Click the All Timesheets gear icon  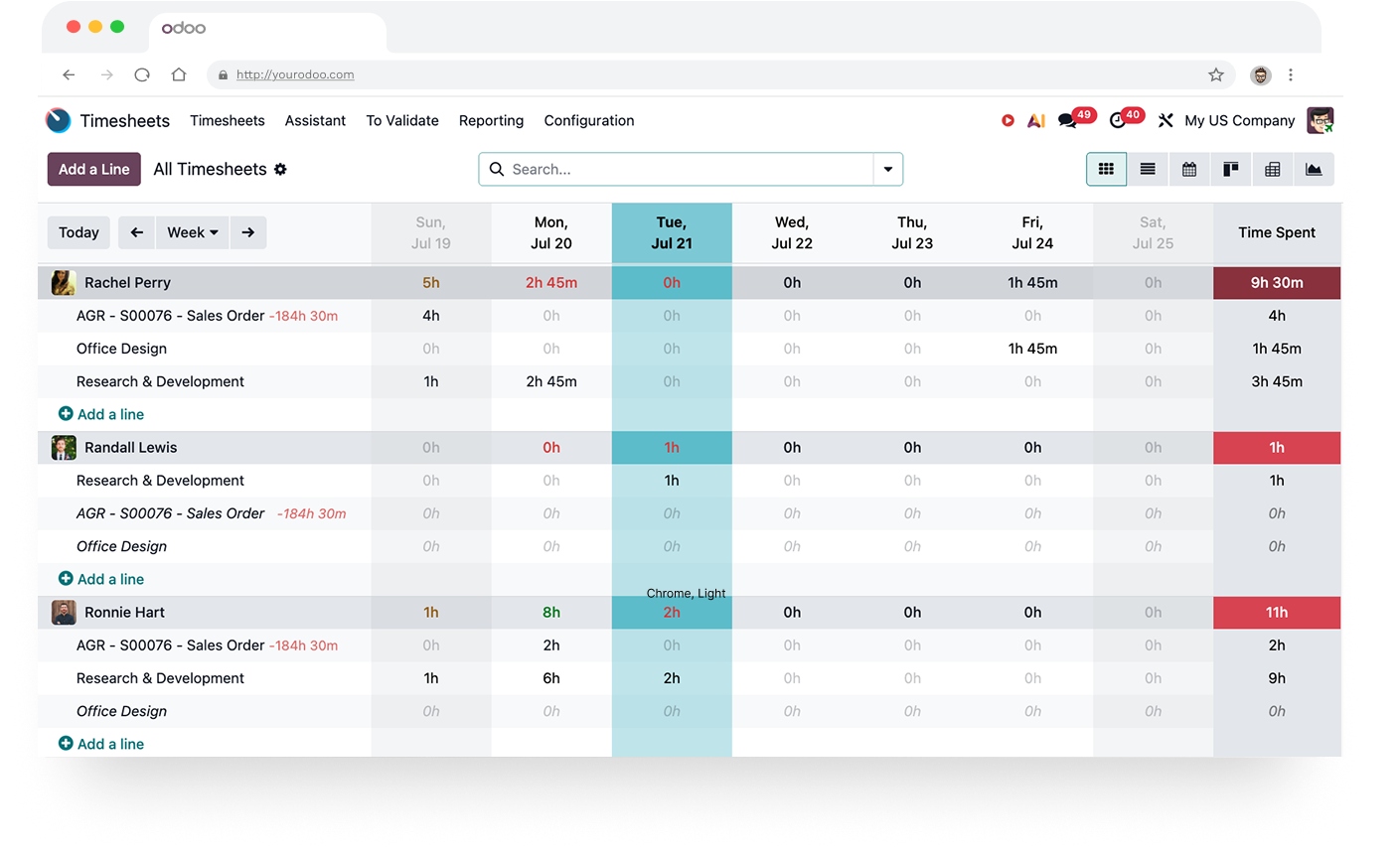click(x=280, y=169)
